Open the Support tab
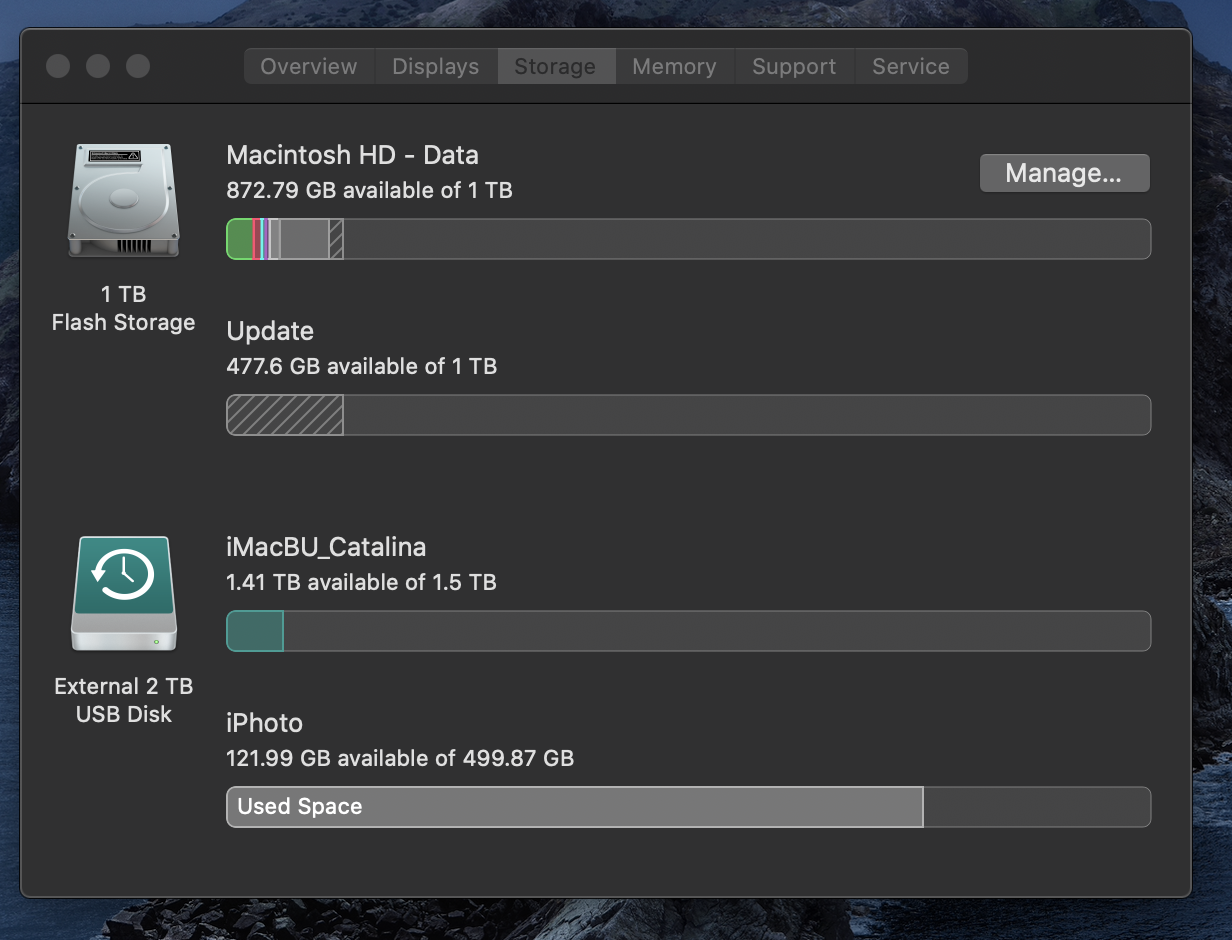This screenshot has height=940, width=1232. coord(794,66)
